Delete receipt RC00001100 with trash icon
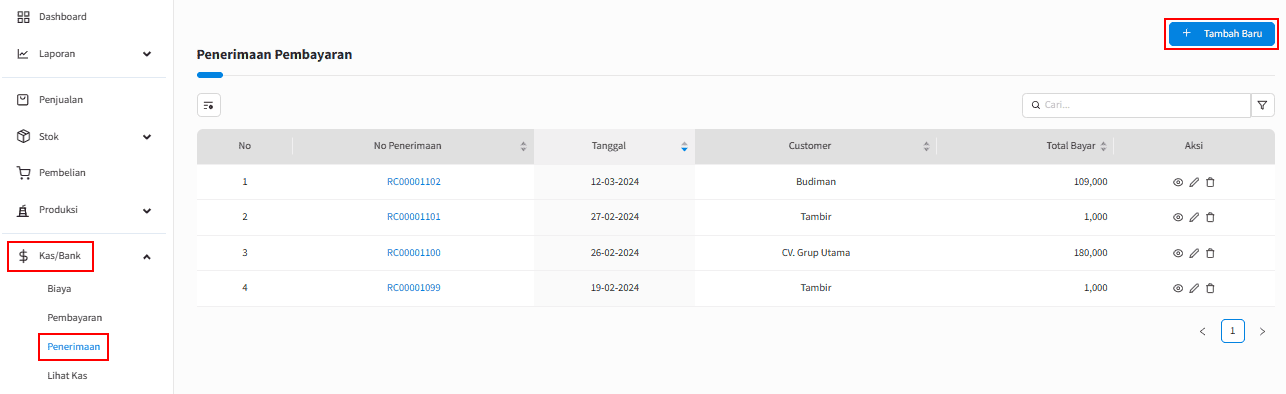Image resolution: width=1286 pixels, height=394 pixels. 1210,253
